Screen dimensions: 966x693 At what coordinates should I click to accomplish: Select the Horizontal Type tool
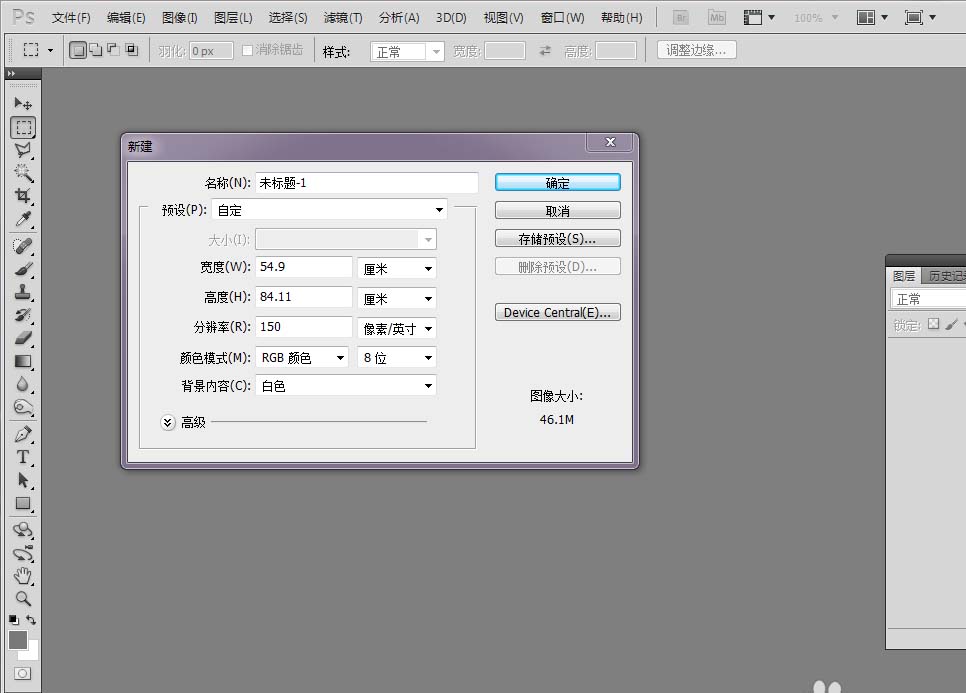pos(23,458)
